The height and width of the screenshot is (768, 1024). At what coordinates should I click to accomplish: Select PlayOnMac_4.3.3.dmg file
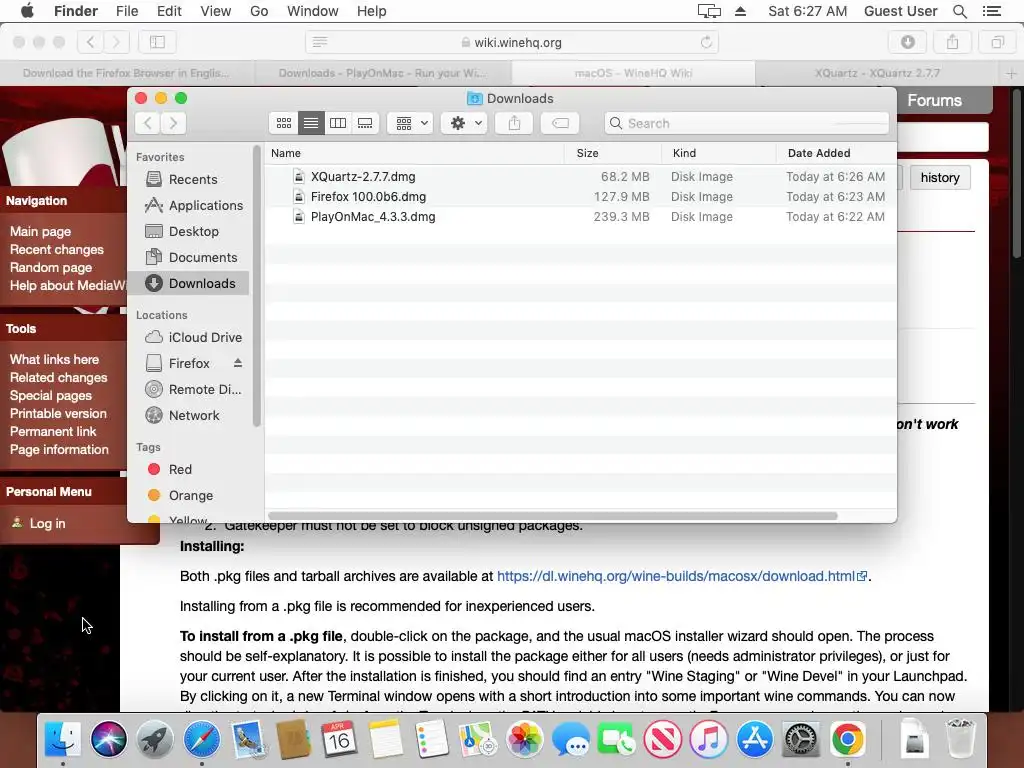(581, 217)
